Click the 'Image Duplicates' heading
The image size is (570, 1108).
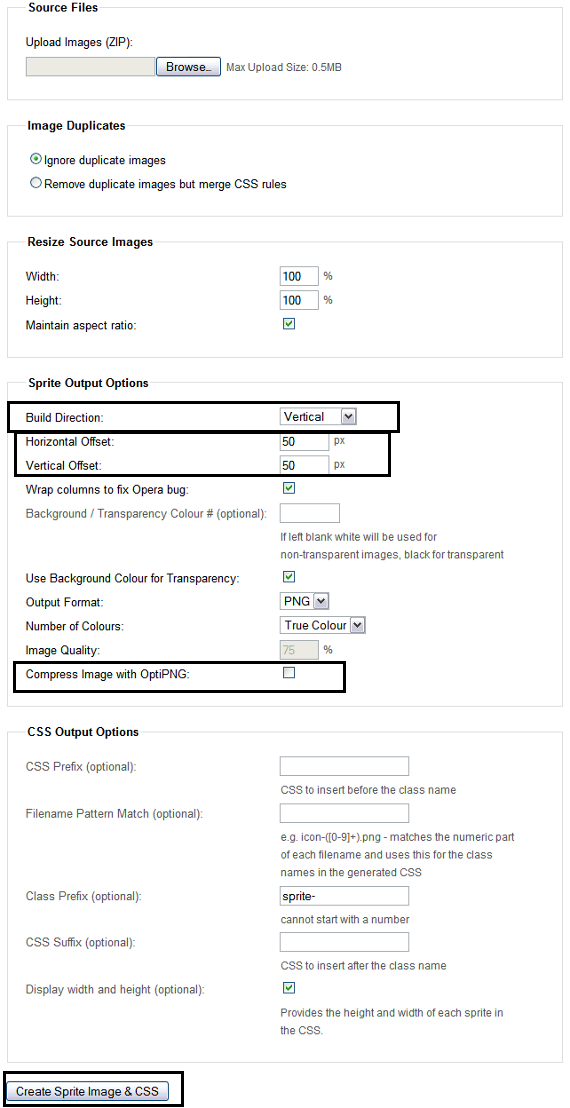pyautogui.click(x=76, y=125)
